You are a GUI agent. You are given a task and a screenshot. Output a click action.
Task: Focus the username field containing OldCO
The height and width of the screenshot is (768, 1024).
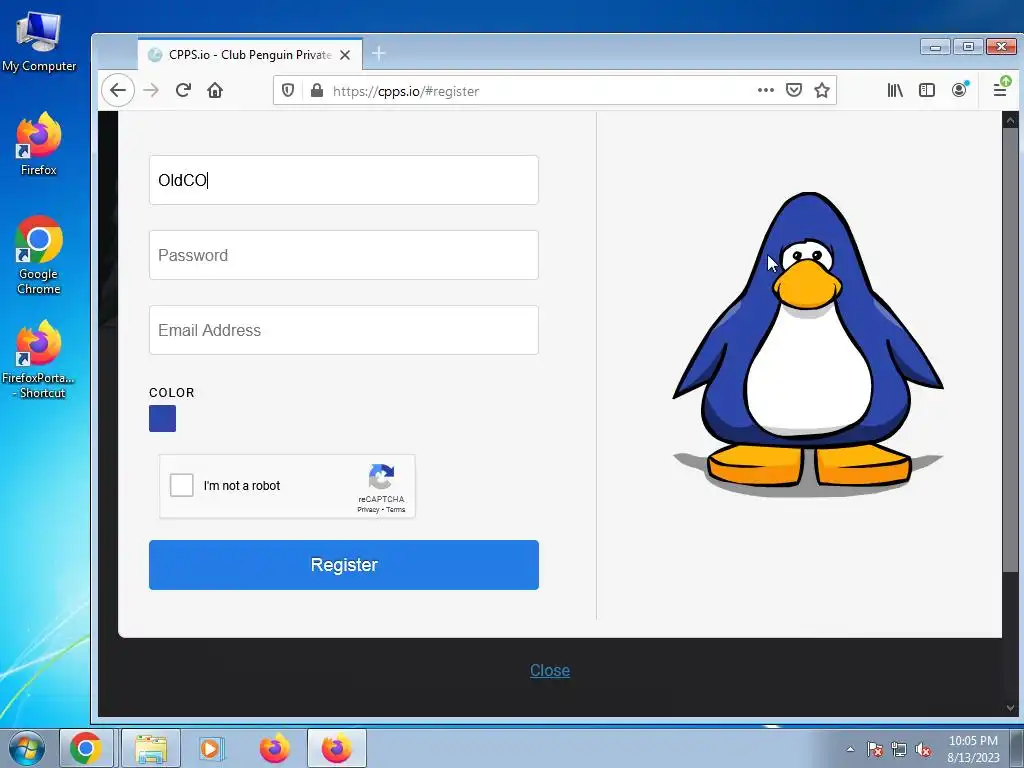click(344, 180)
